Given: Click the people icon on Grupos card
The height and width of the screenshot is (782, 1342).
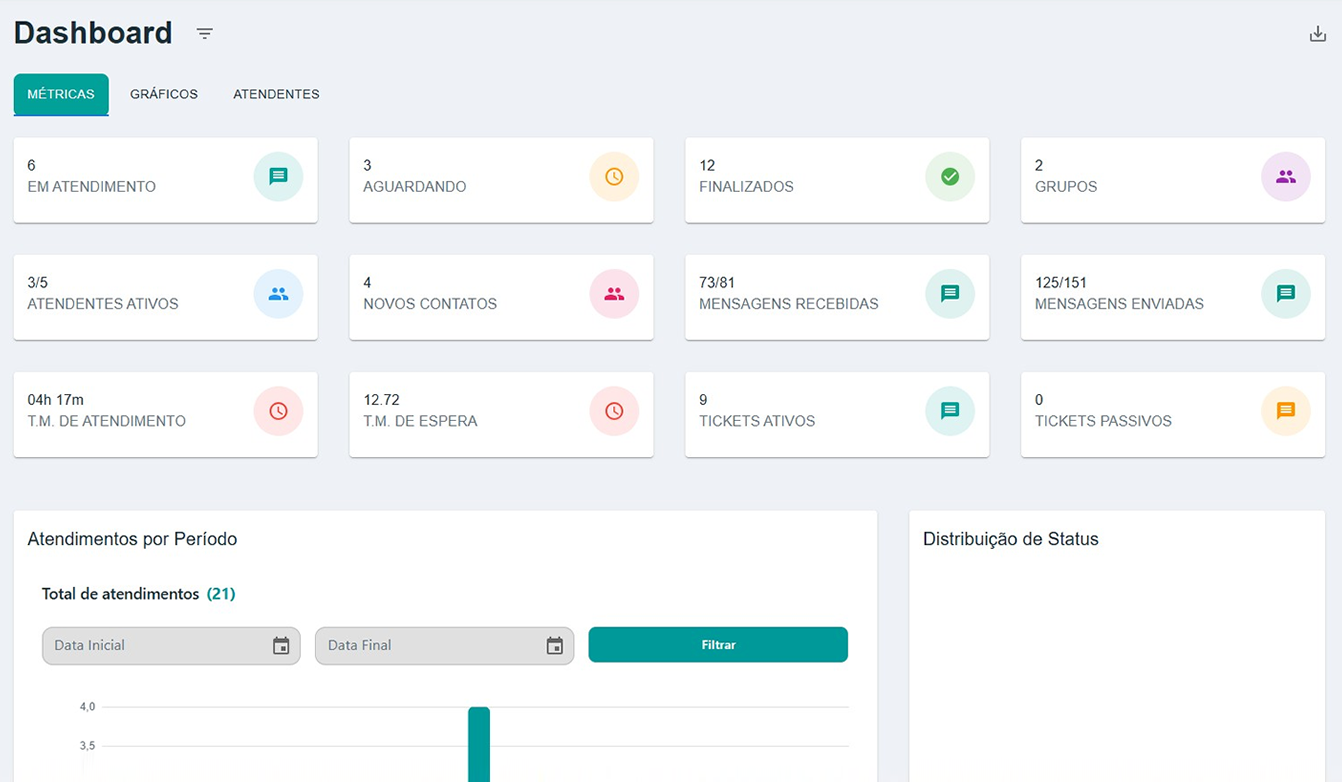Looking at the screenshot, I should pyautogui.click(x=1286, y=176).
